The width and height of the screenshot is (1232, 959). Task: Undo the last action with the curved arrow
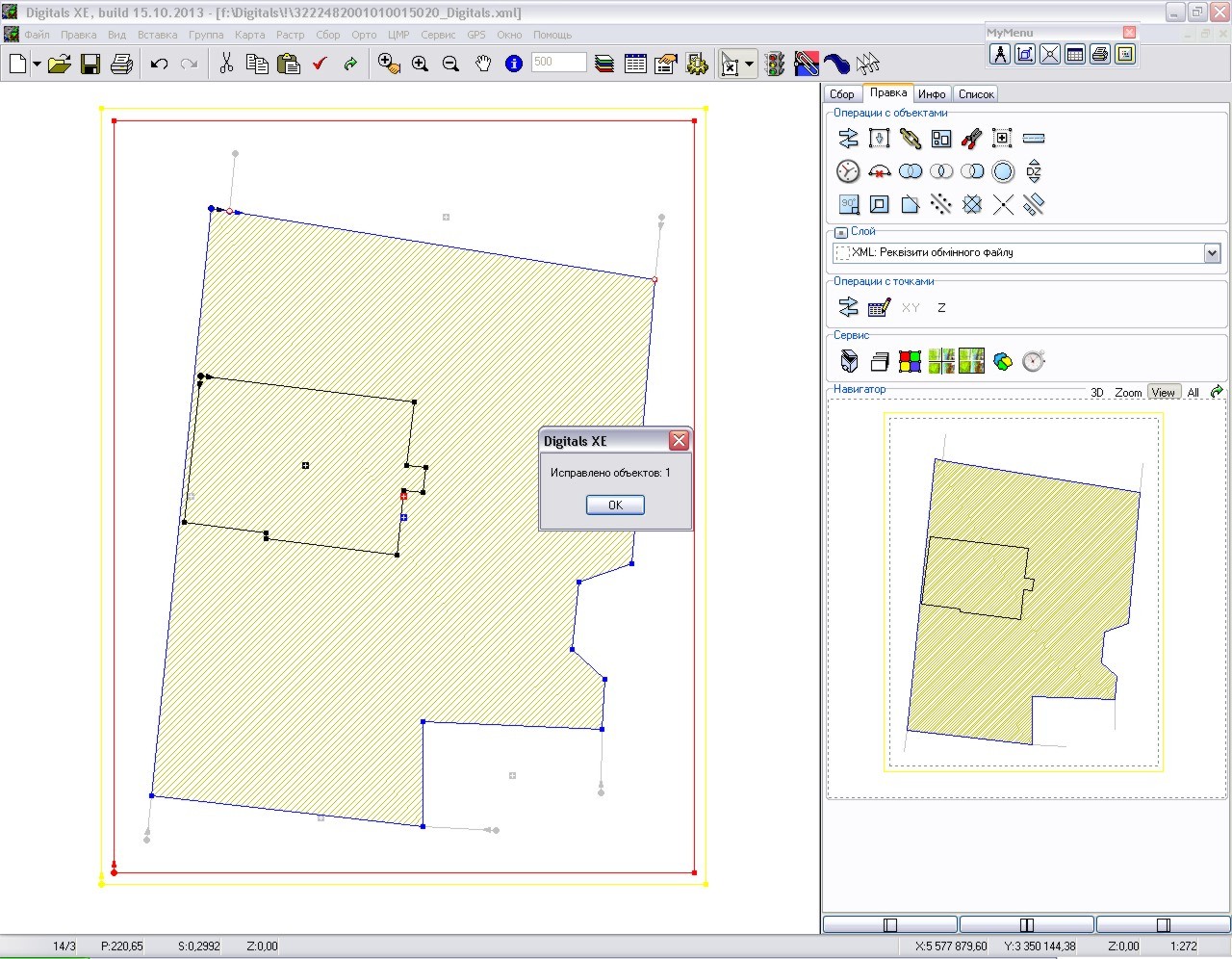click(160, 64)
